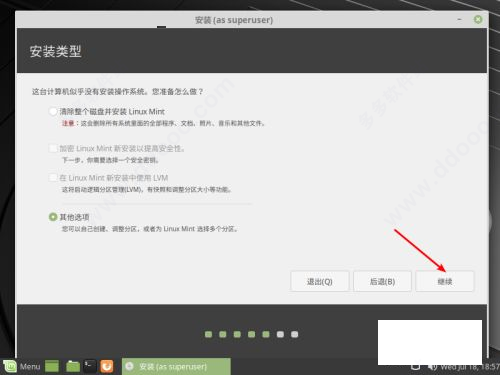500x375 pixels.
Task: Open the clock in the panel
Action: pyautogui.click(x=470, y=367)
